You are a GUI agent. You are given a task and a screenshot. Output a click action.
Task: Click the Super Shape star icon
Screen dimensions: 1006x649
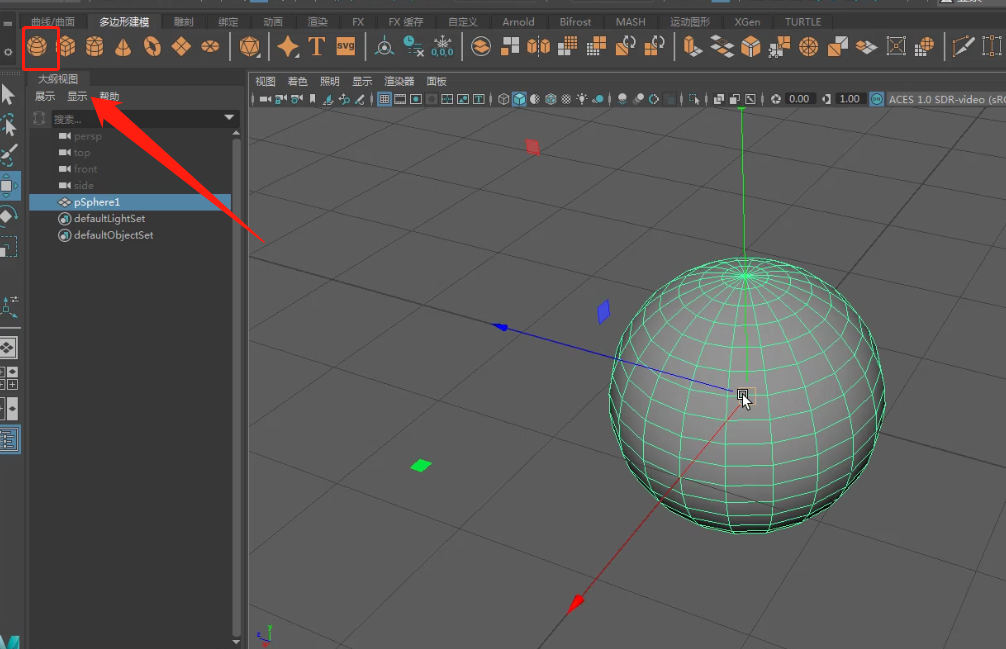click(x=288, y=46)
